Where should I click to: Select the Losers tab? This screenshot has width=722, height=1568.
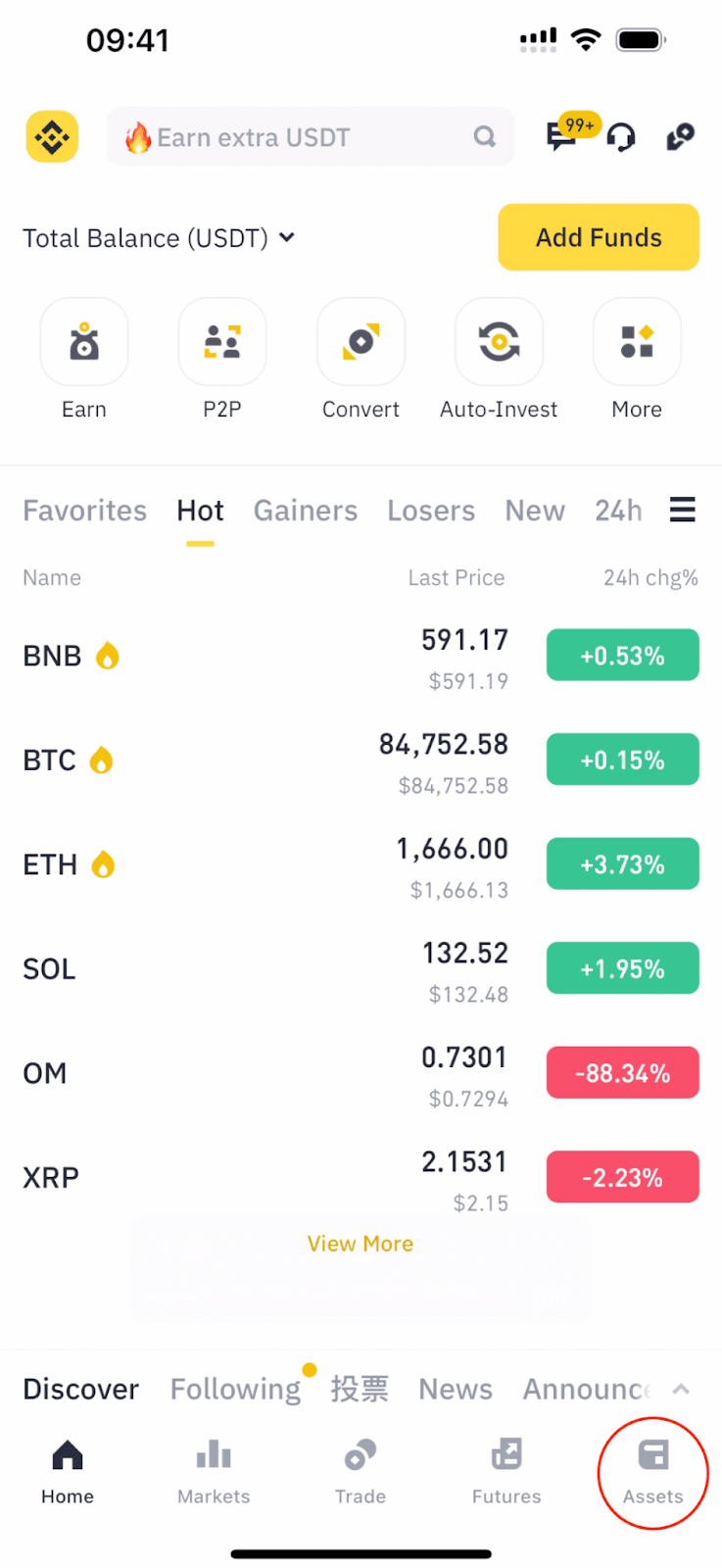pos(431,511)
